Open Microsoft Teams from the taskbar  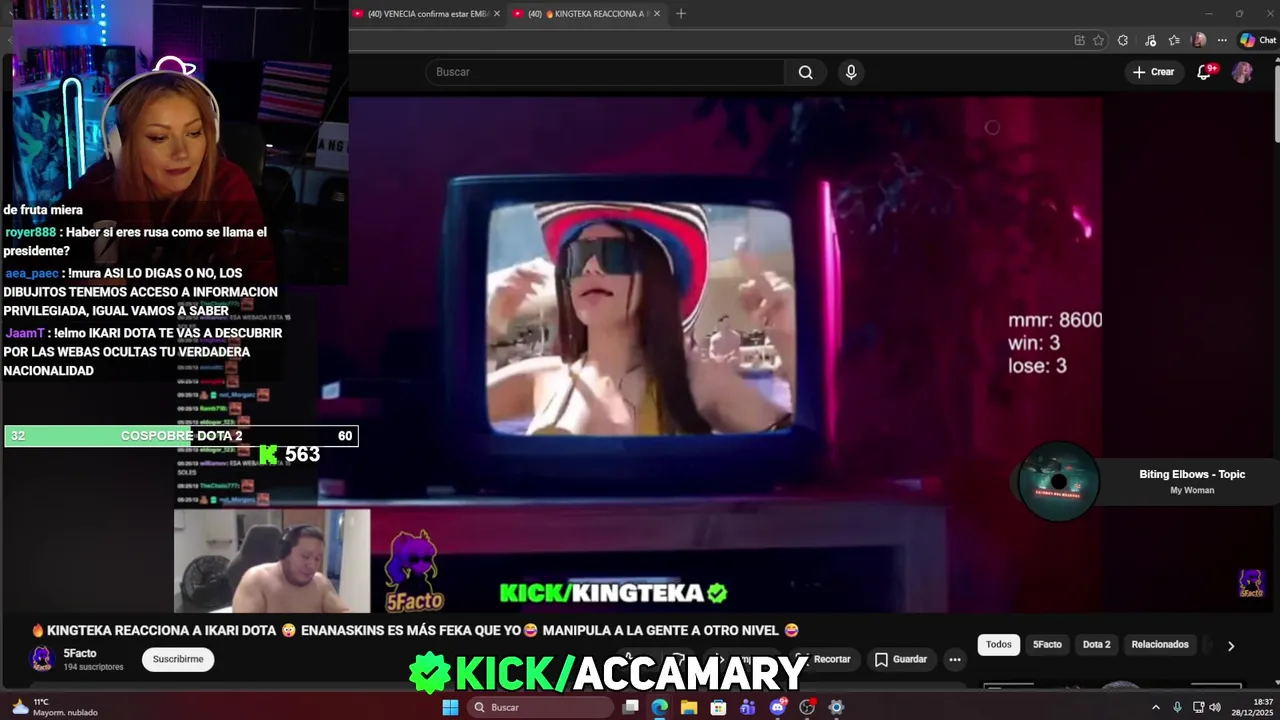click(748, 707)
